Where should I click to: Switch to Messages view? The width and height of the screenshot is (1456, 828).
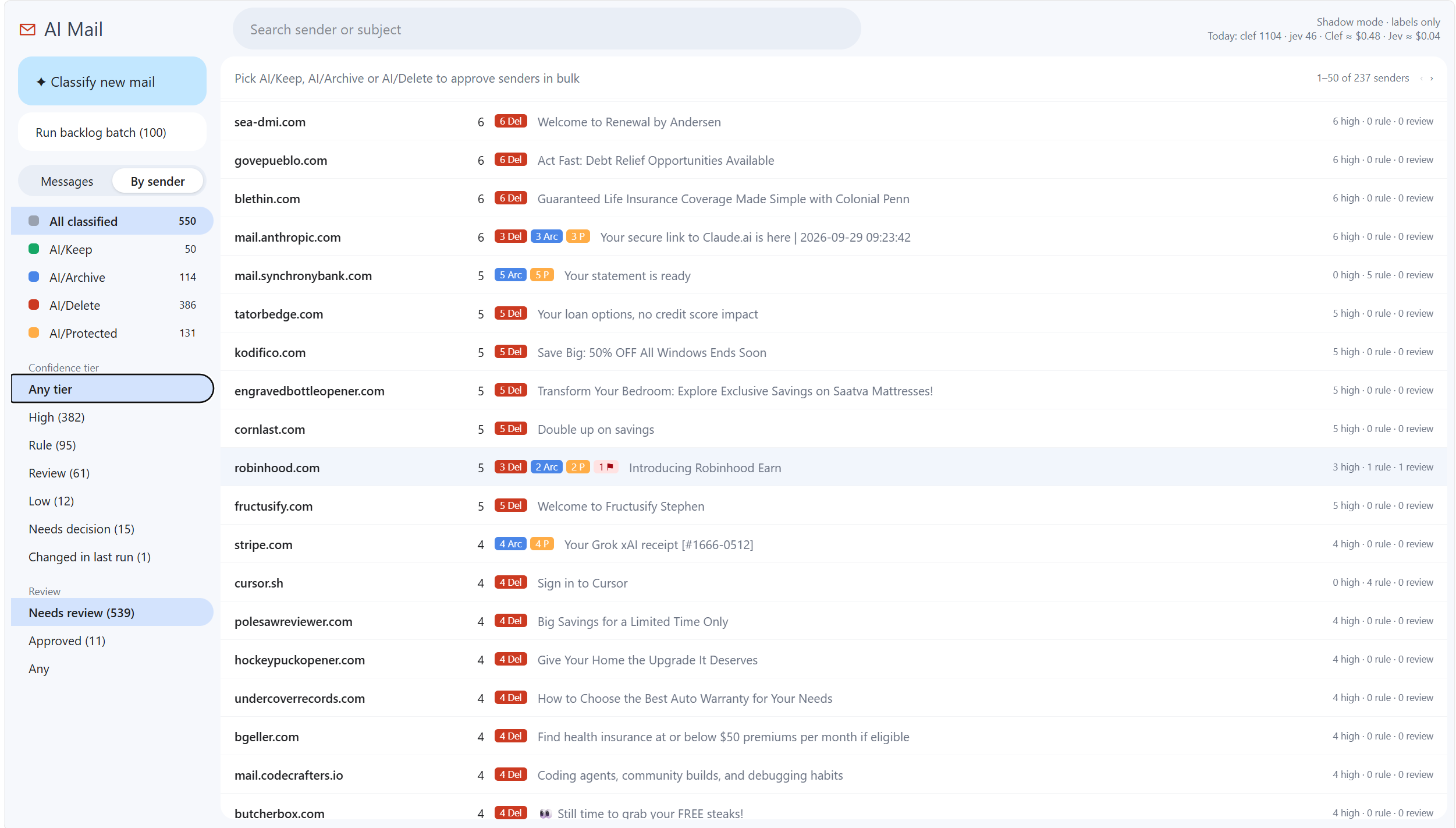[x=67, y=181]
